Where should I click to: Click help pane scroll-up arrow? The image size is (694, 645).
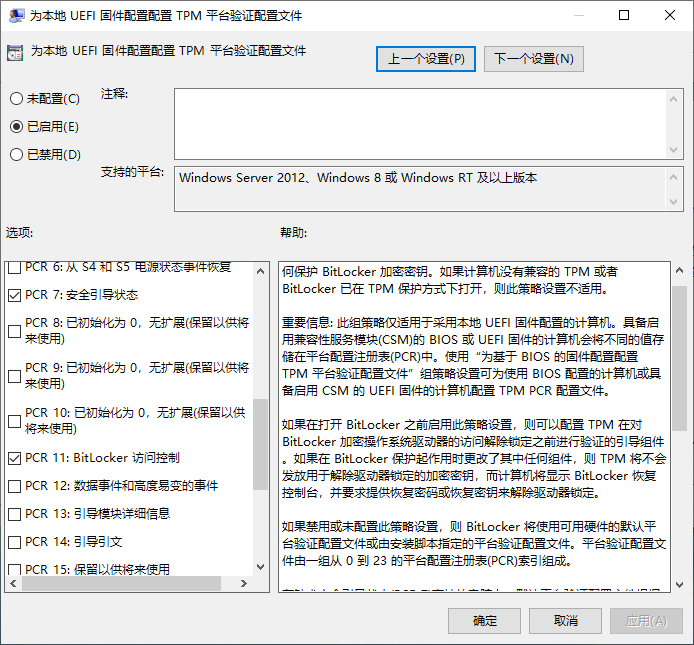click(679, 270)
